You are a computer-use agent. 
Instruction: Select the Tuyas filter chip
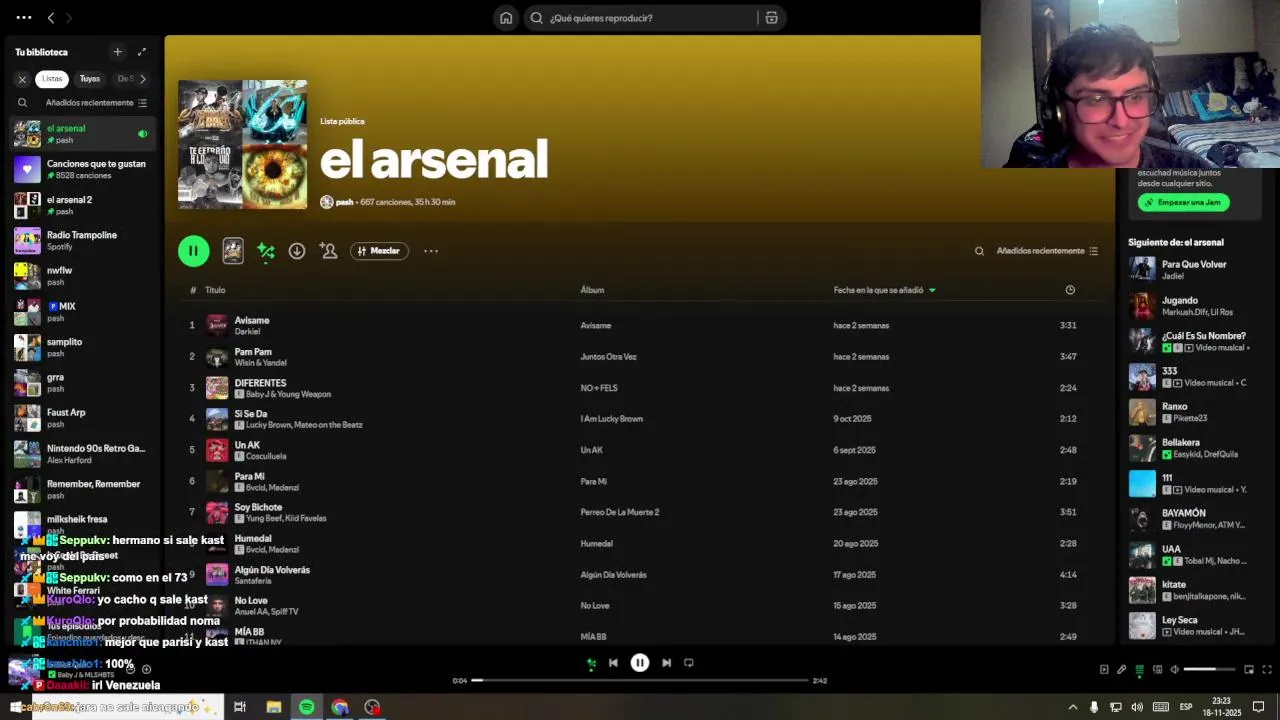click(x=90, y=79)
